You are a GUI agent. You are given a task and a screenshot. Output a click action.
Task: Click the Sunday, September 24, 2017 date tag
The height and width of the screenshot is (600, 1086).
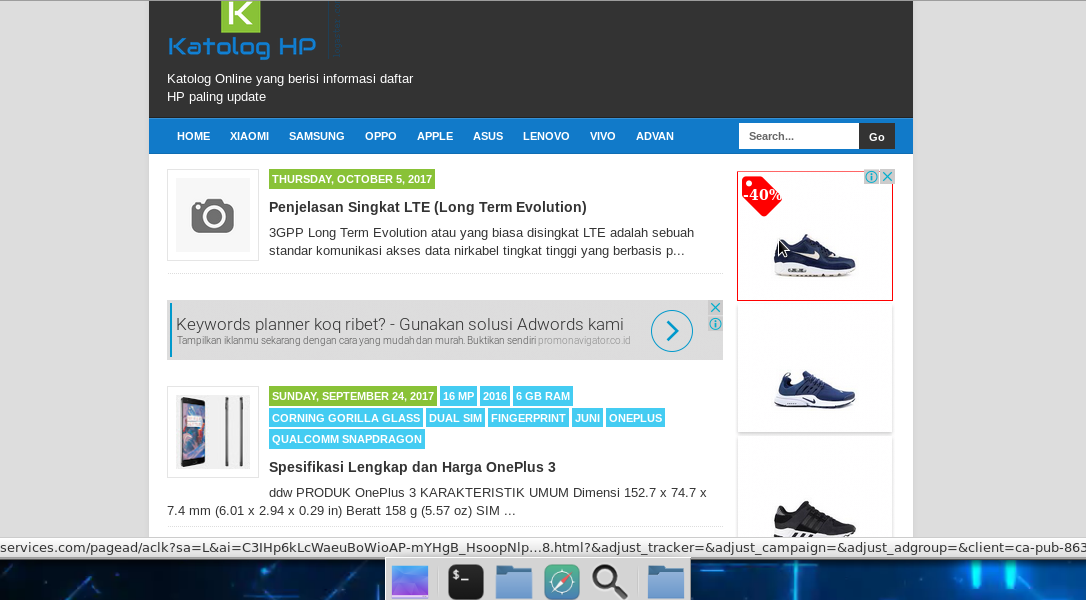pyautogui.click(x=353, y=396)
